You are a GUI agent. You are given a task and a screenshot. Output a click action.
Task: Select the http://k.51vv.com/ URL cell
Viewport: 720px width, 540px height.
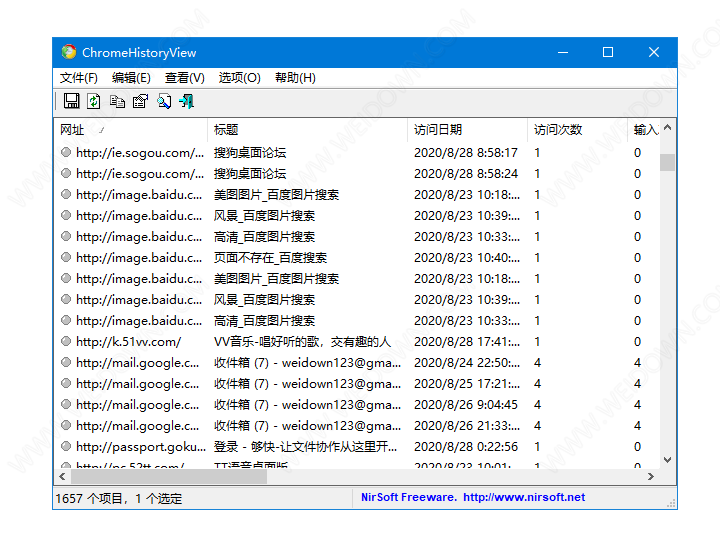(x=129, y=342)
